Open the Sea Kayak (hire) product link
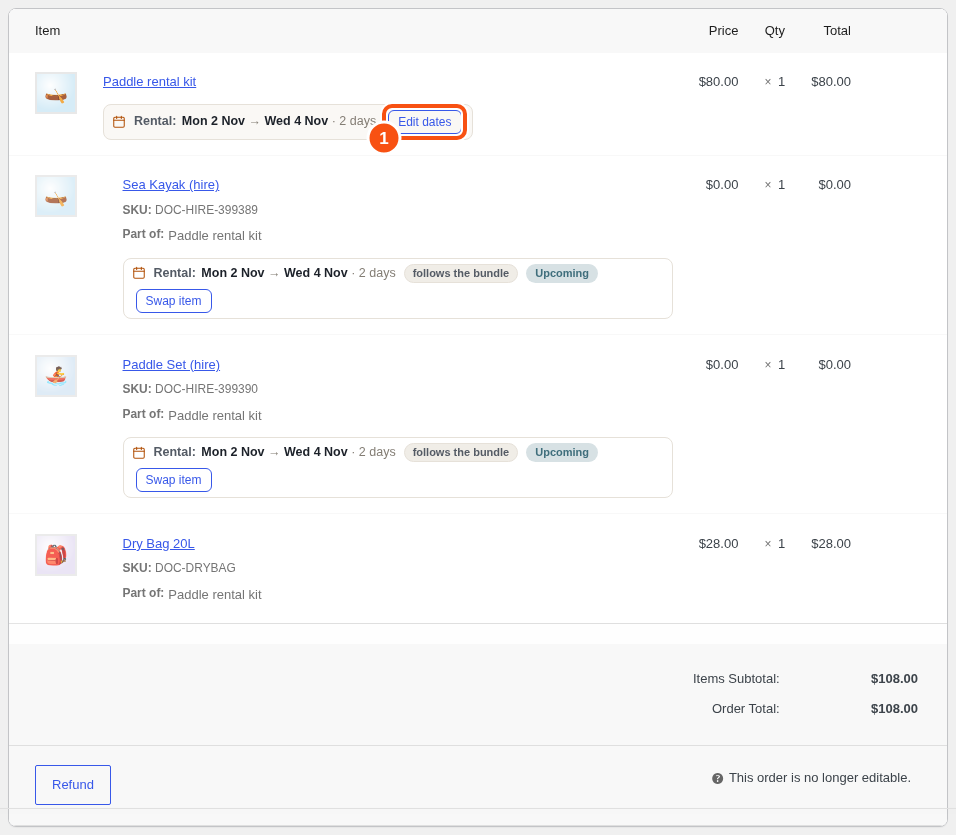This screenshot has width=956, height=835. click(x=171, y=185)
